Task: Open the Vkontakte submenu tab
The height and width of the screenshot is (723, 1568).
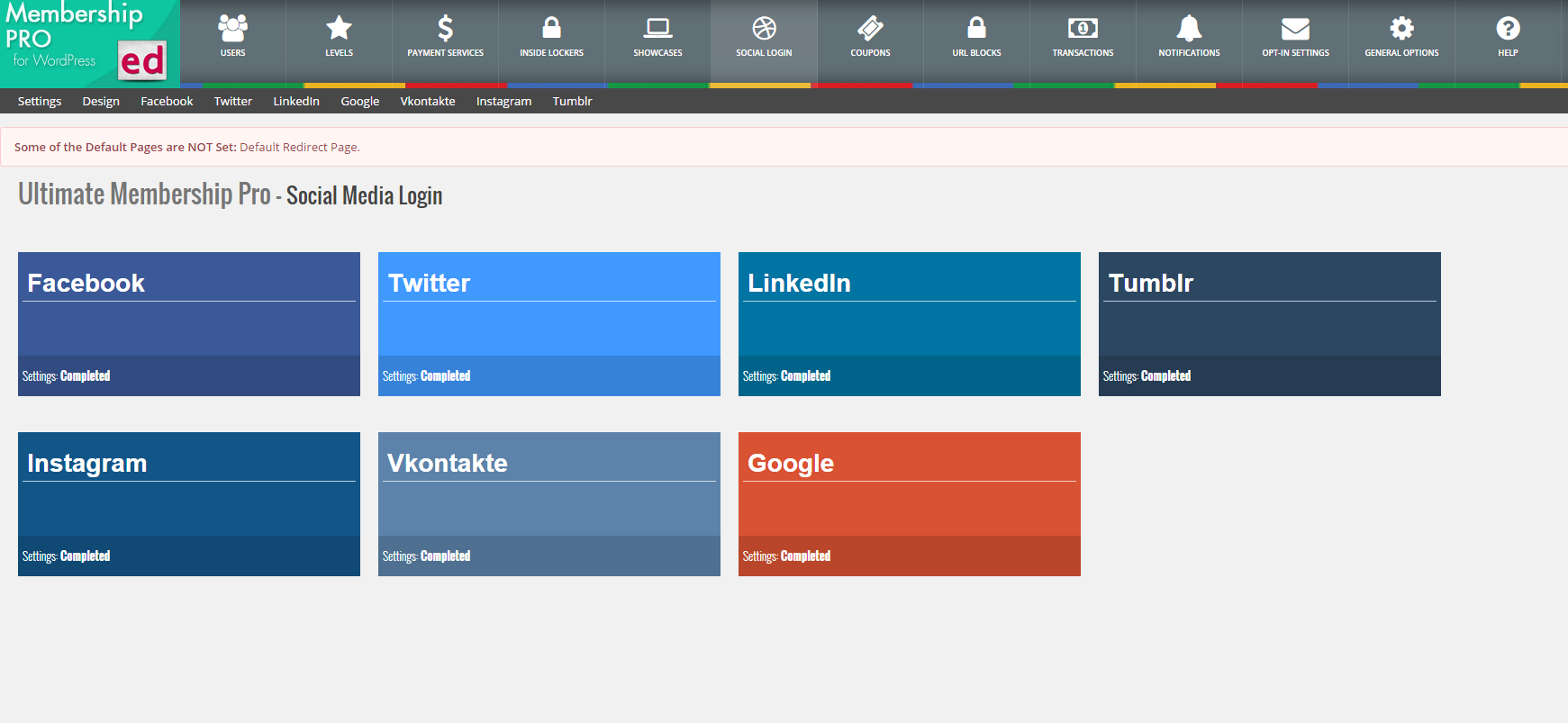Action: pos(428,101)
